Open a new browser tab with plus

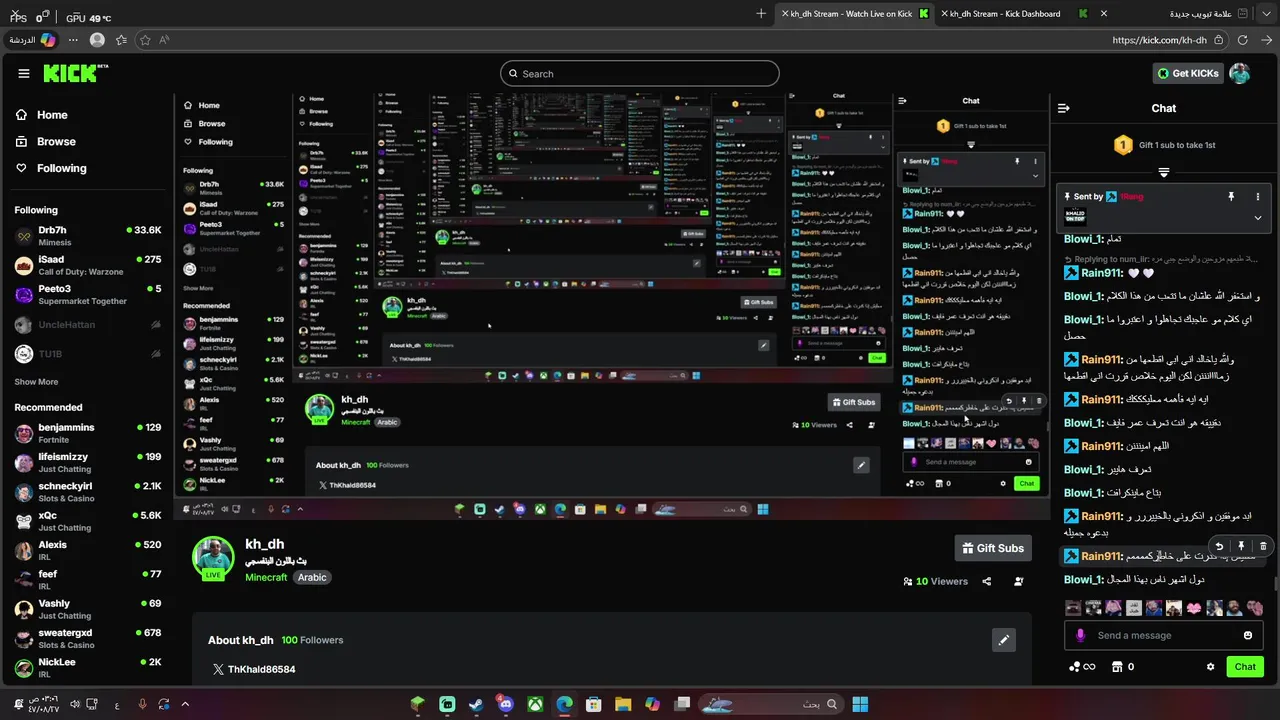tap(761, 14)
